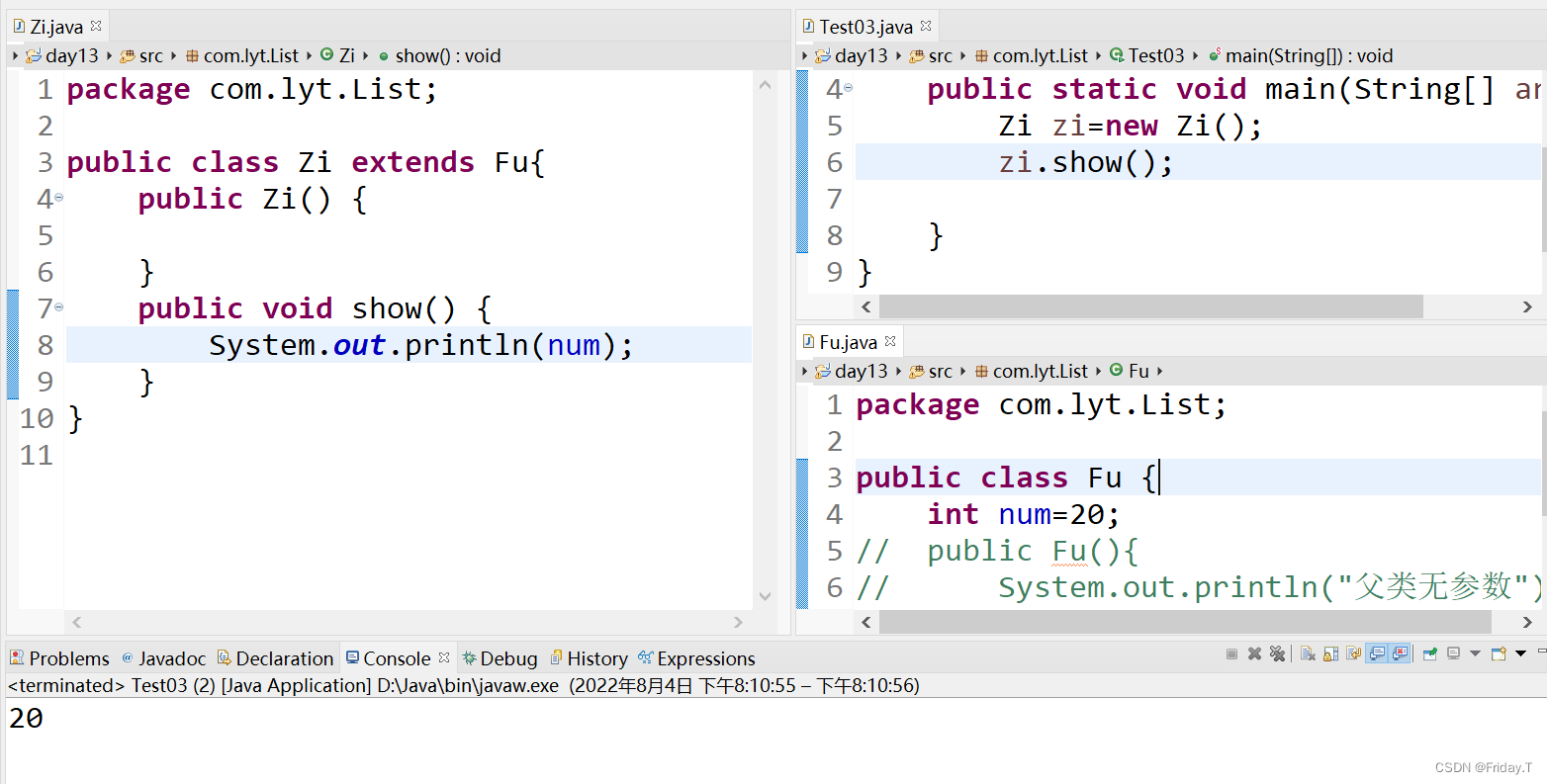Image resolution: width=1547 pixels, height=784 pixels.
Task: Click Pin Console icon
Action: point(1429,653)
